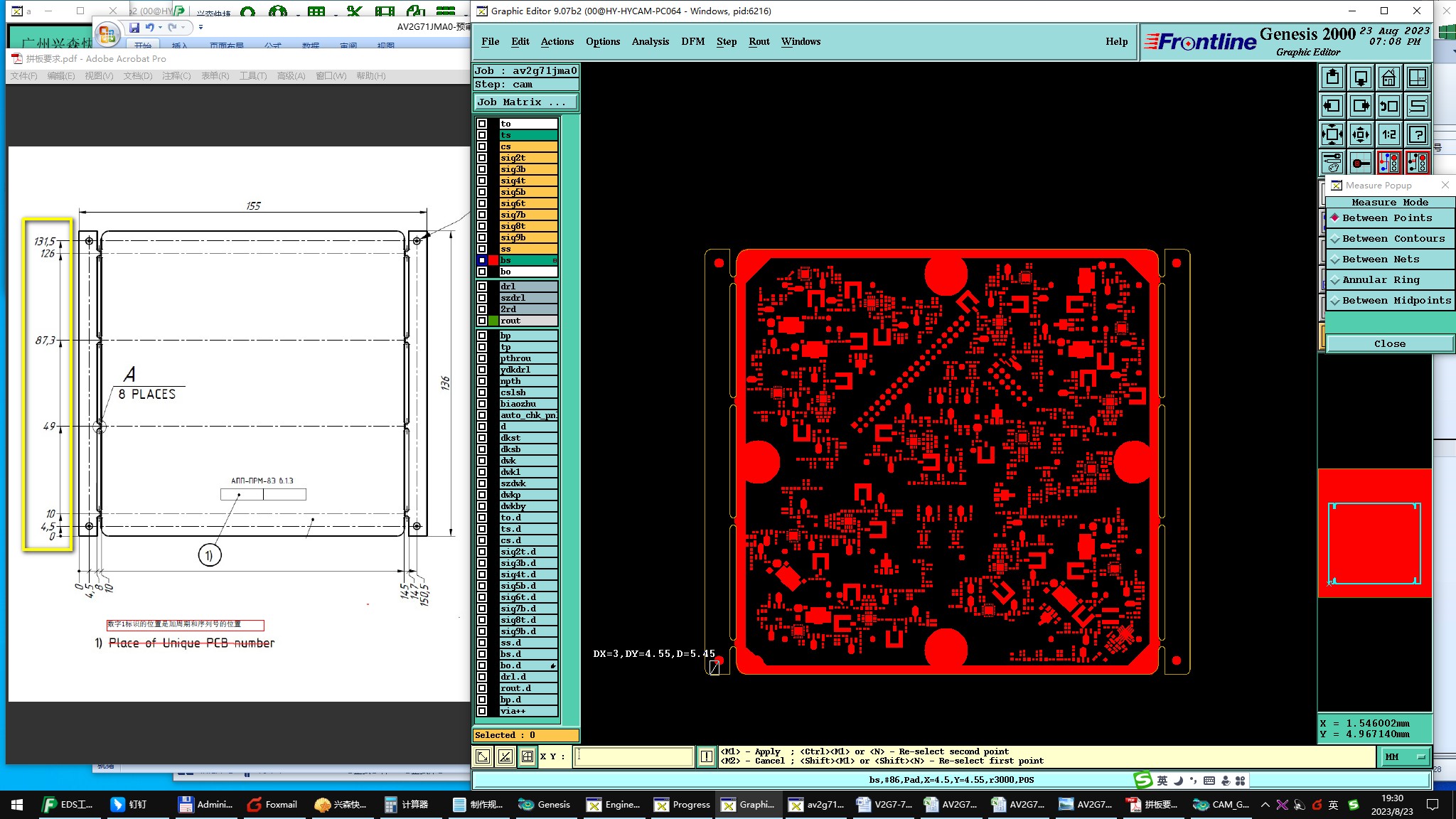Select the Annular Ring measure mode
The height and width of the screenshot is (819, 1456).
pyautogui.click(x=1390, y=280)
